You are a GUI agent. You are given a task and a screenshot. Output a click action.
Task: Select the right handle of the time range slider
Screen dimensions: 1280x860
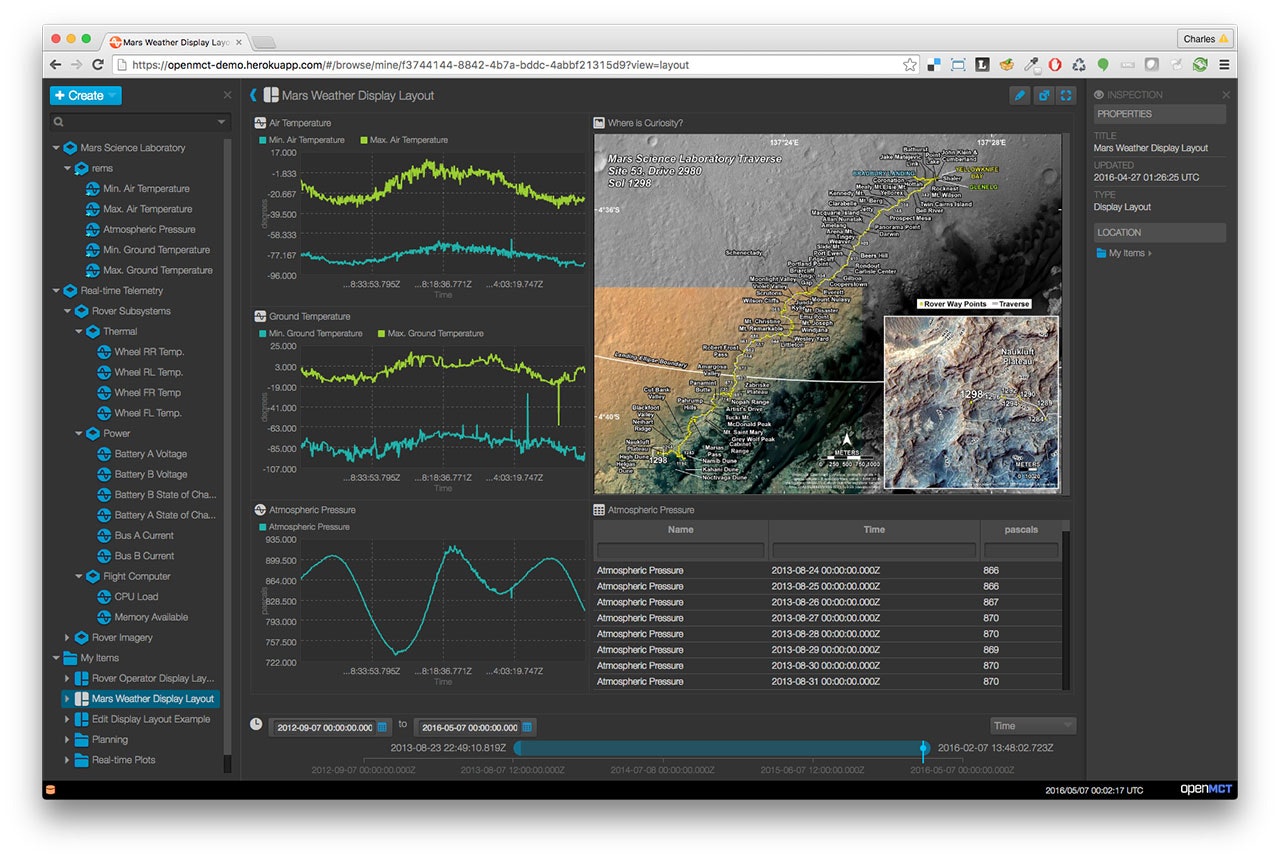[x=923, y=748]
